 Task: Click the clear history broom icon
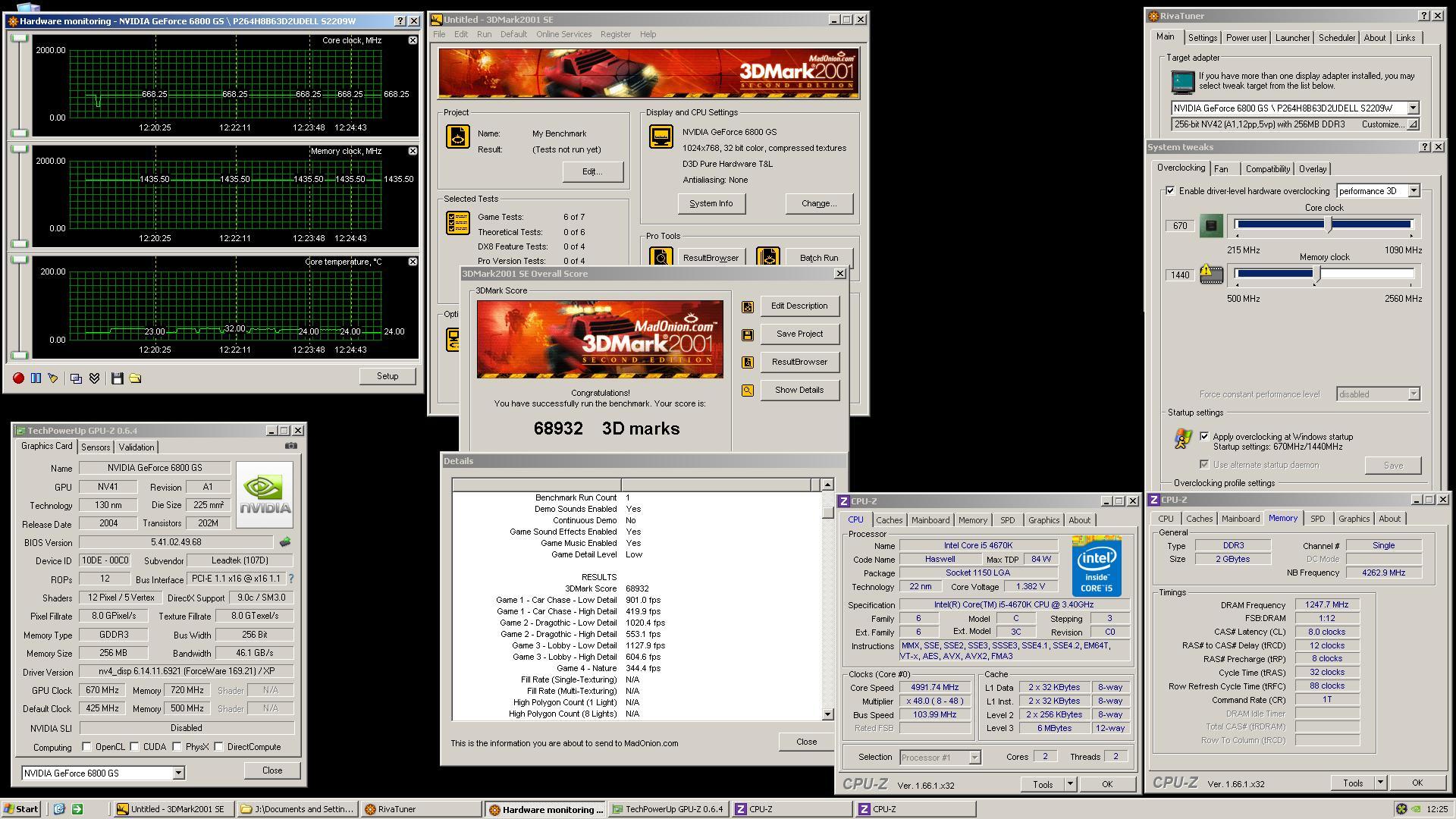point(53,378)
